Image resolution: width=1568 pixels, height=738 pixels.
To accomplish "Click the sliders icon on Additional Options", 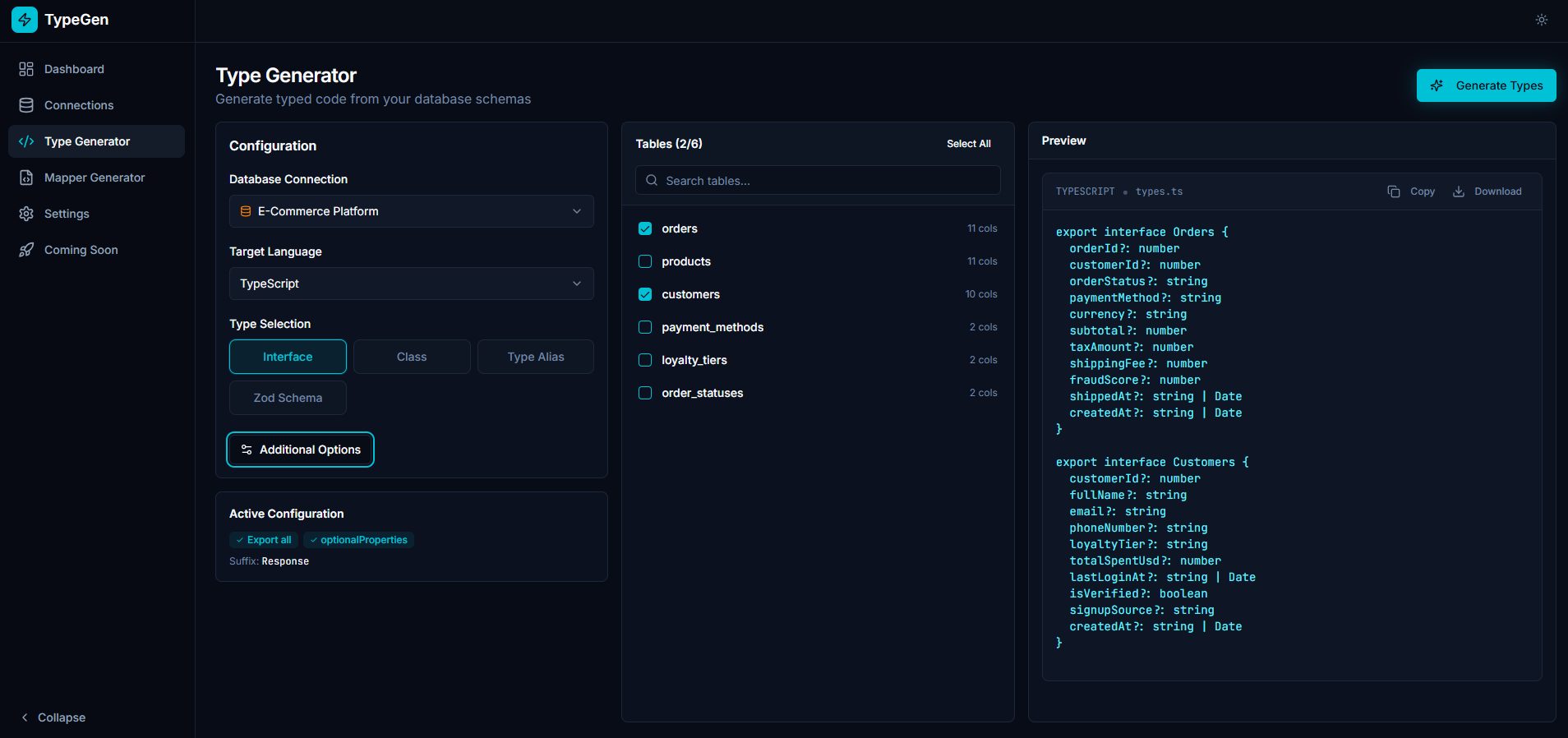I will [x=247, y=450].
